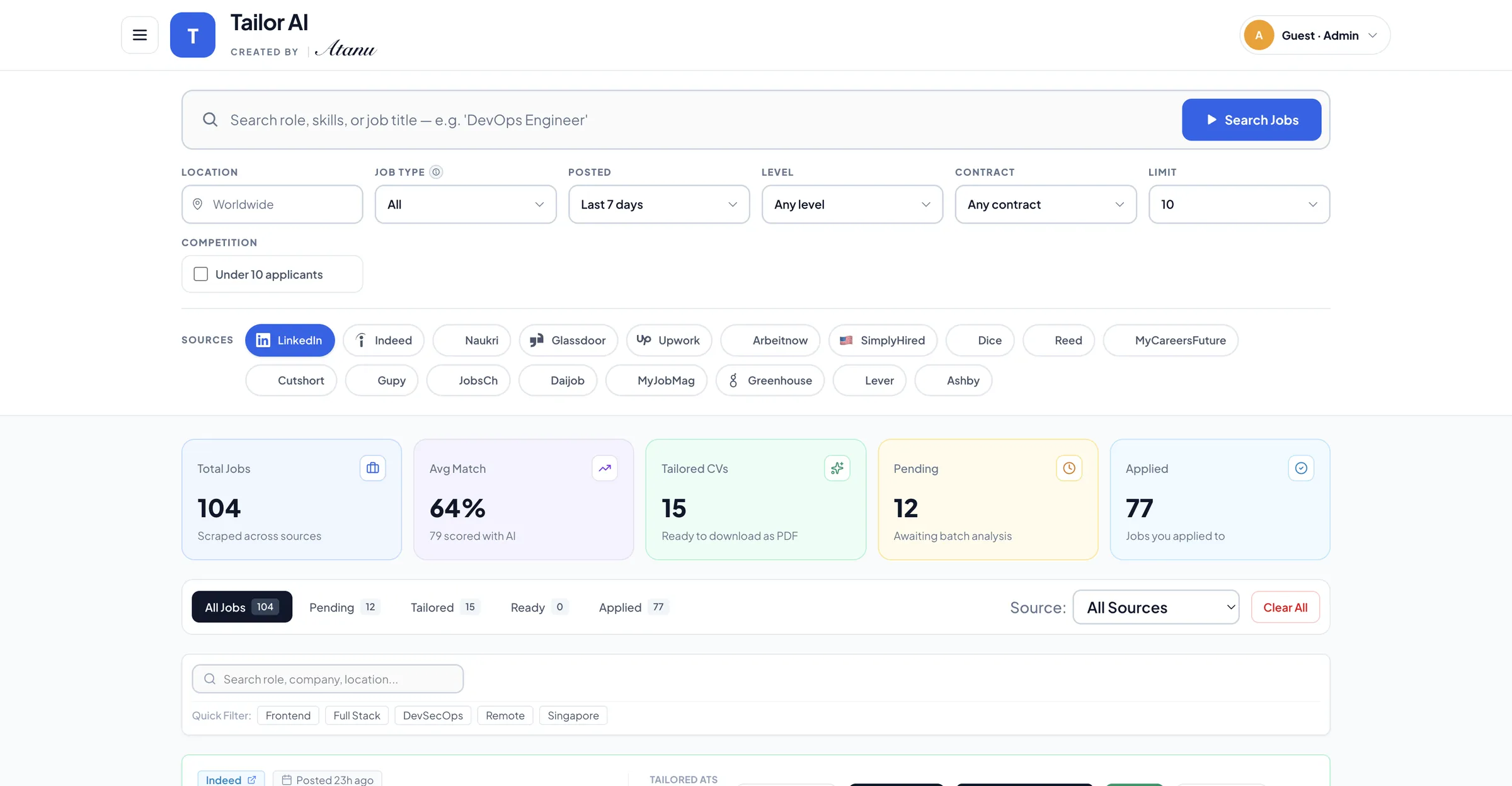The height and width of the screenshot is (786, 1512).
Task: Open the Level dropdown
Action: (x=852, y=204)
